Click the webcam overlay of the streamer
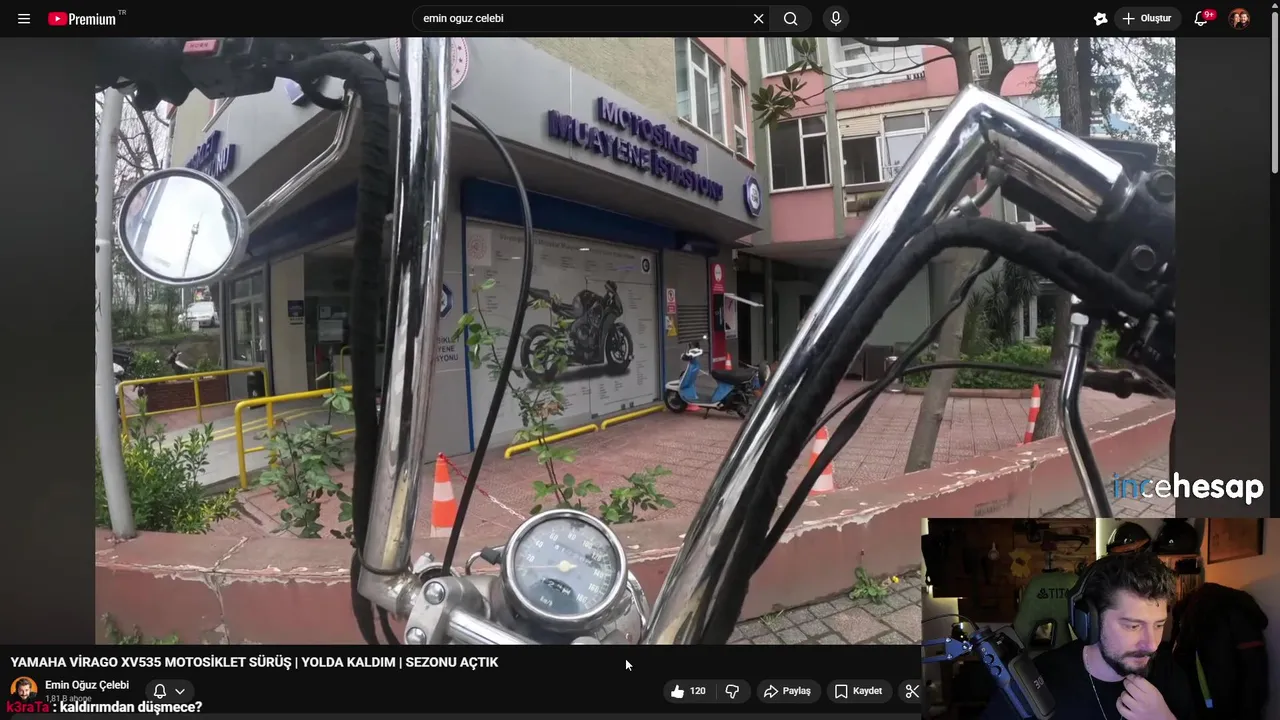This screenshot has height=720, width=1280. (1100, 618)
